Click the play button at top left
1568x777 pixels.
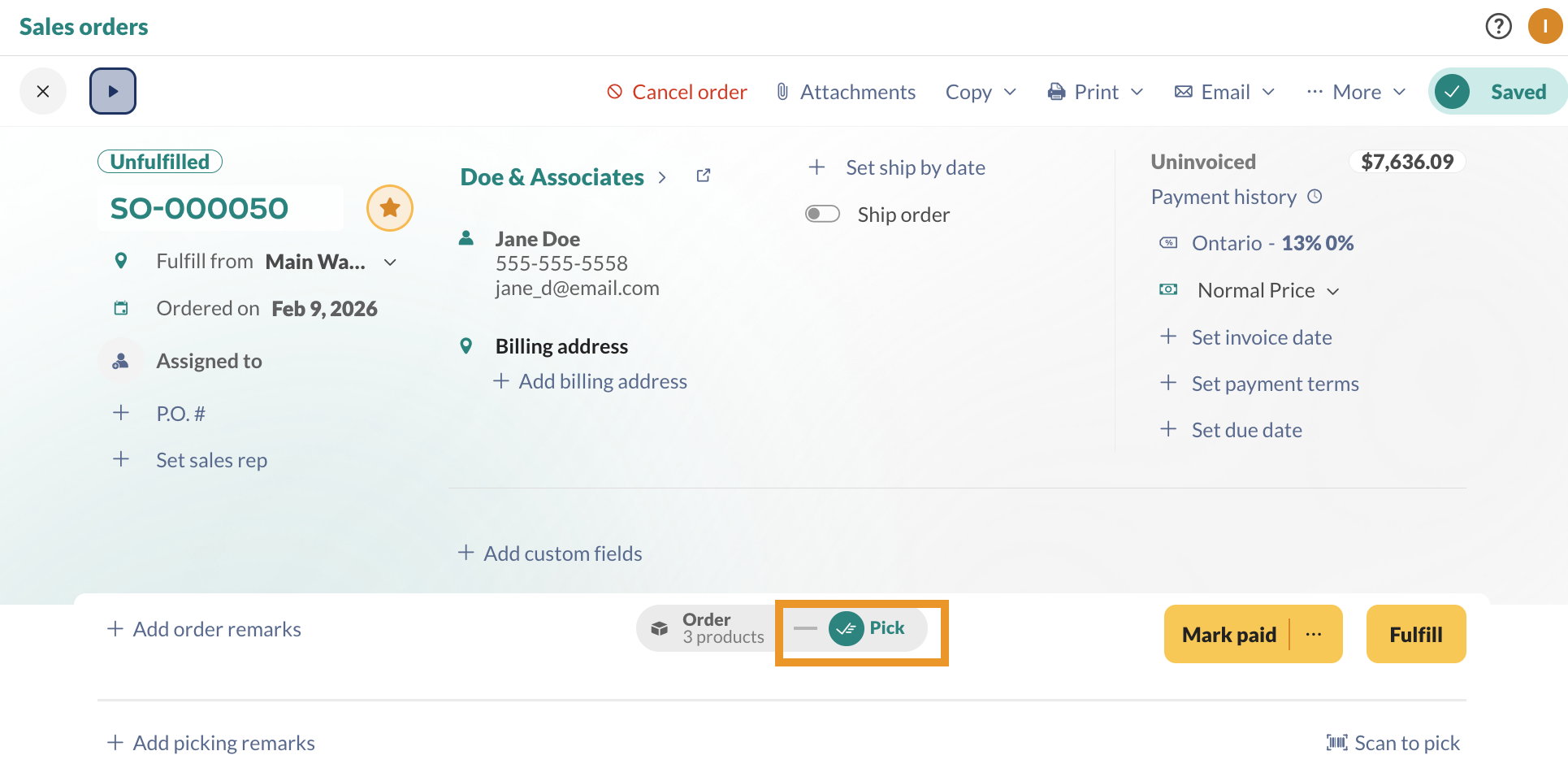pos(113,90)
